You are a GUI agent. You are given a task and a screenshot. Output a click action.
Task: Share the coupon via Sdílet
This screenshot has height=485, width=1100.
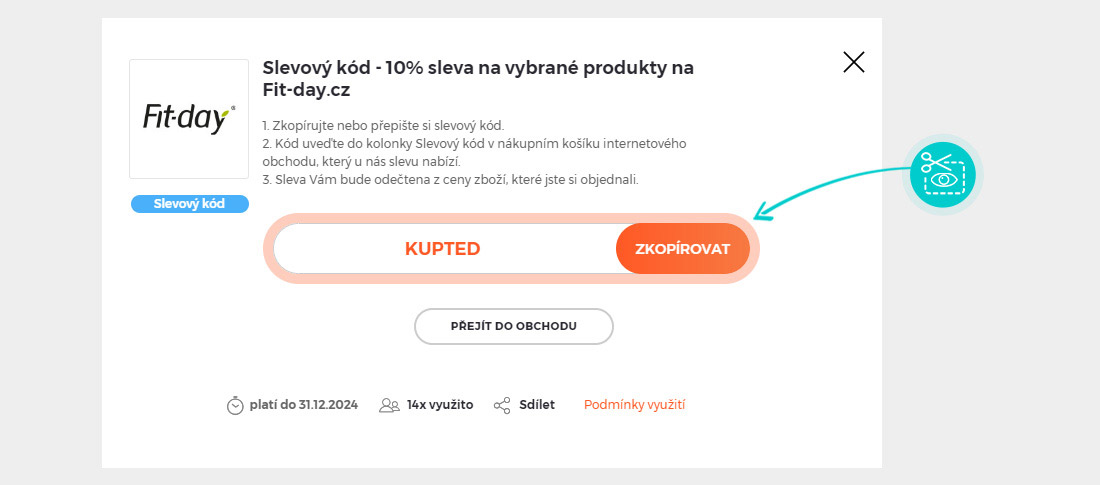coord(537,405)
